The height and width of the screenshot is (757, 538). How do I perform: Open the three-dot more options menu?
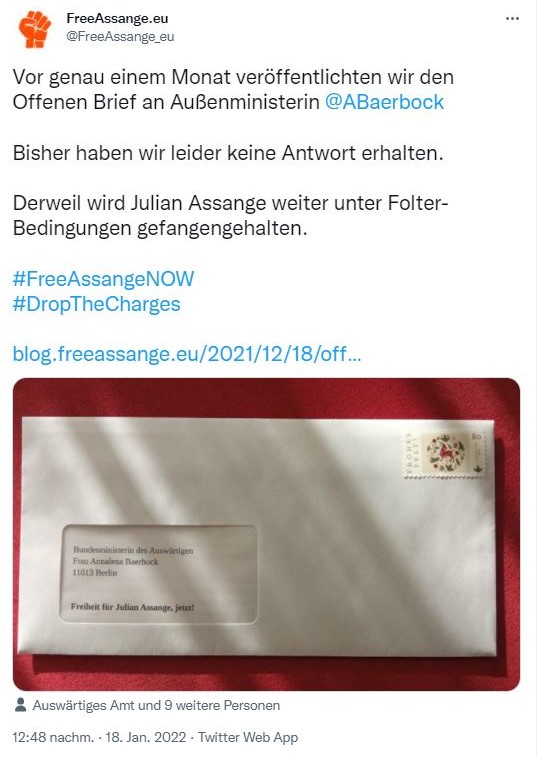(512, 19)
